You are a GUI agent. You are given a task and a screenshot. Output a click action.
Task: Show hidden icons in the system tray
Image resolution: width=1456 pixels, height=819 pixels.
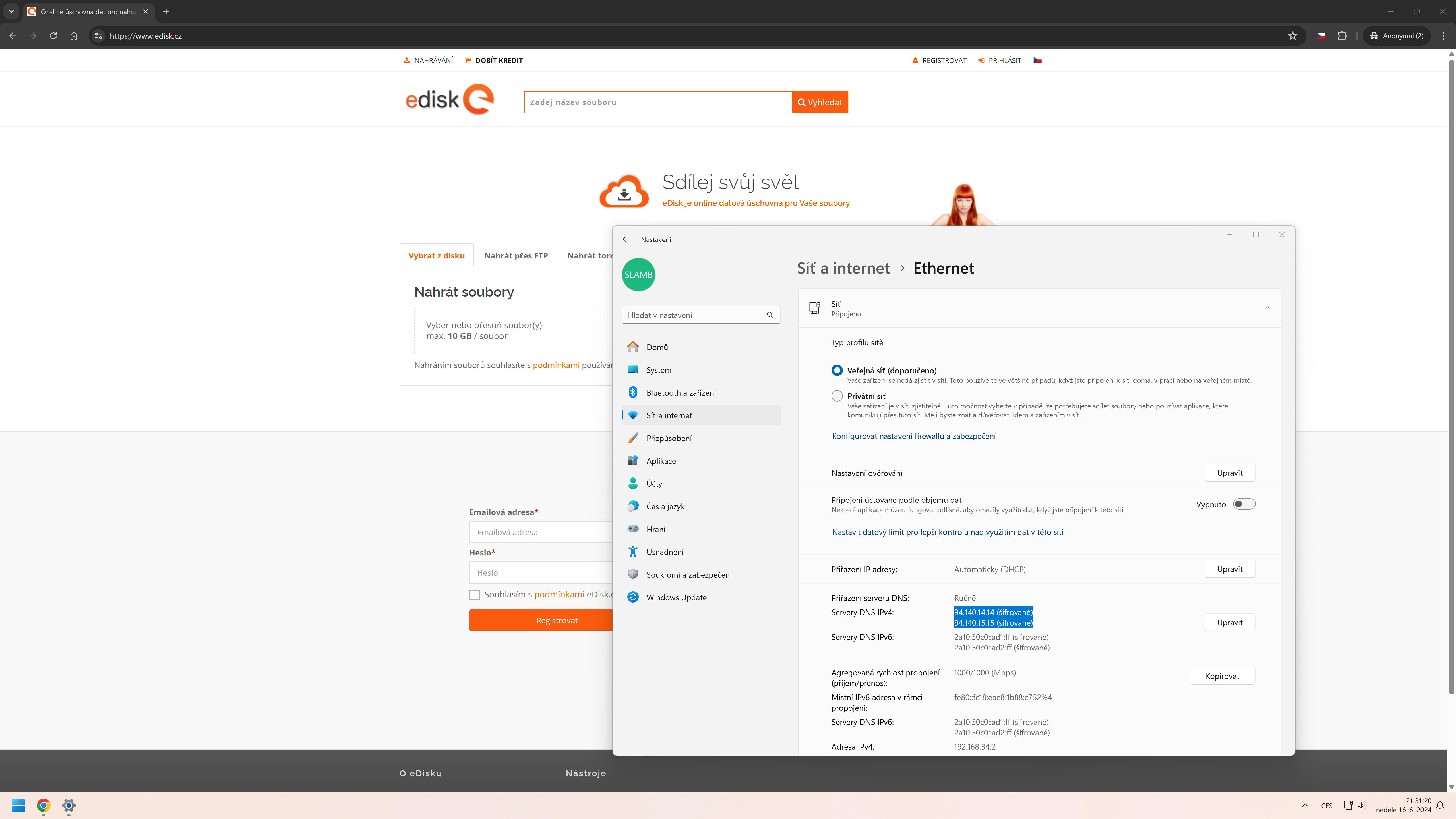[x=1305, y=805]
